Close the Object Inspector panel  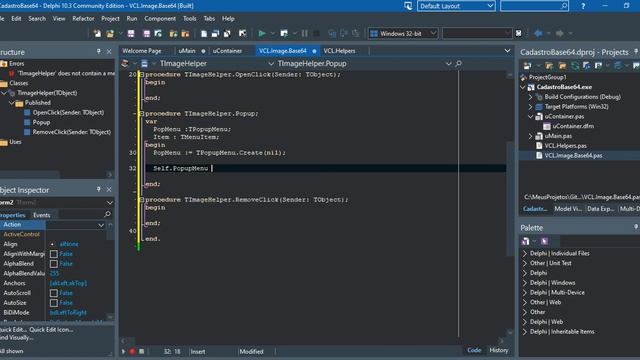pyautogui.click(x=109, y=190)
